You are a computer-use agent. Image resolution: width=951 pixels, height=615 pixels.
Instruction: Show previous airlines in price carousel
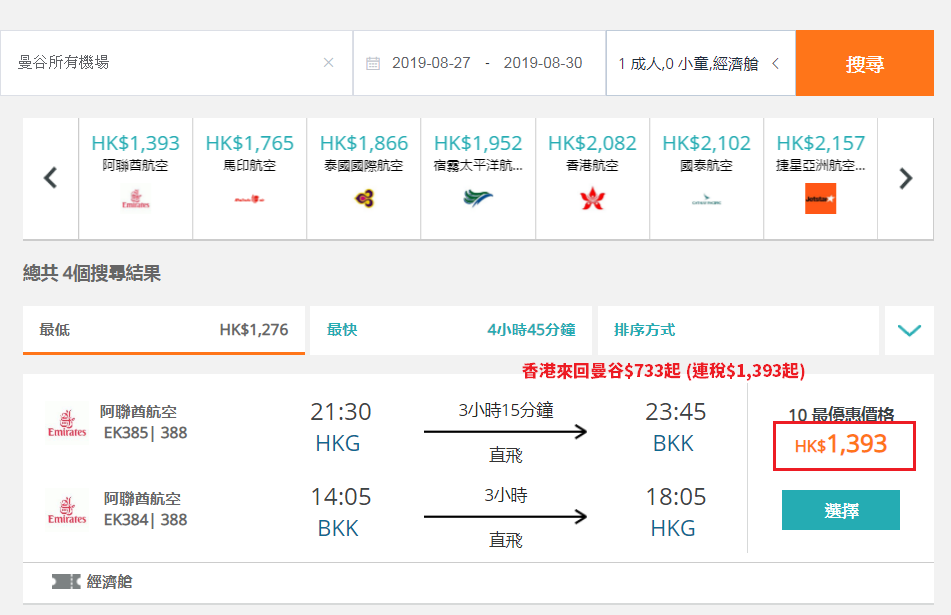(x=50, y=178)
